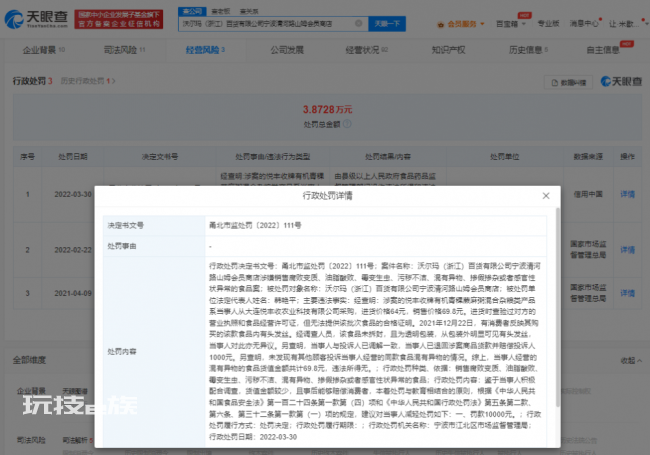Switch to the 公司发展 tab
The height and width of the screenshot is (455, 650).
click(287, 50)
